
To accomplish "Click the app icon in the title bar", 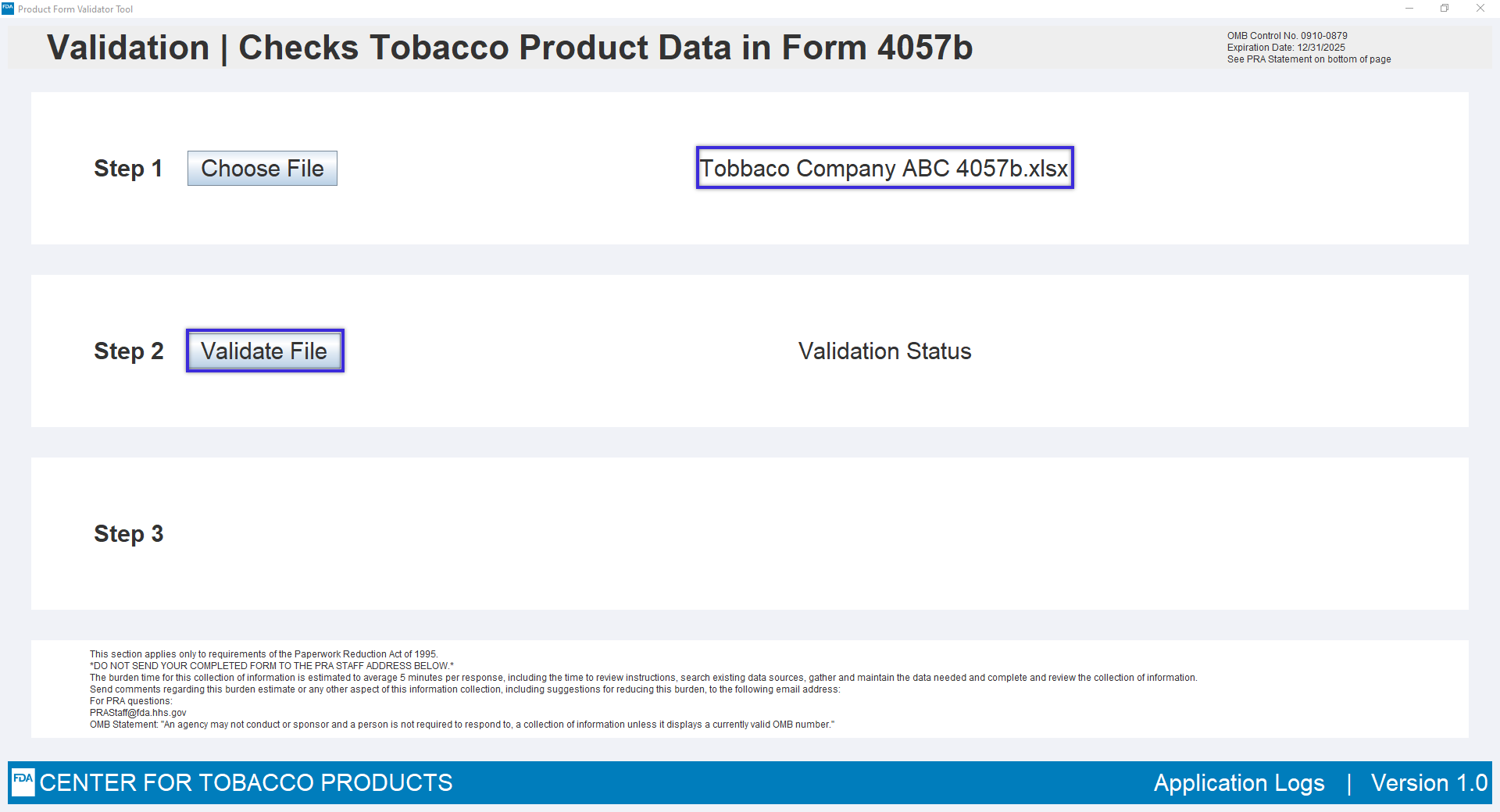I will pyautogui.click(x=8, y=9).
